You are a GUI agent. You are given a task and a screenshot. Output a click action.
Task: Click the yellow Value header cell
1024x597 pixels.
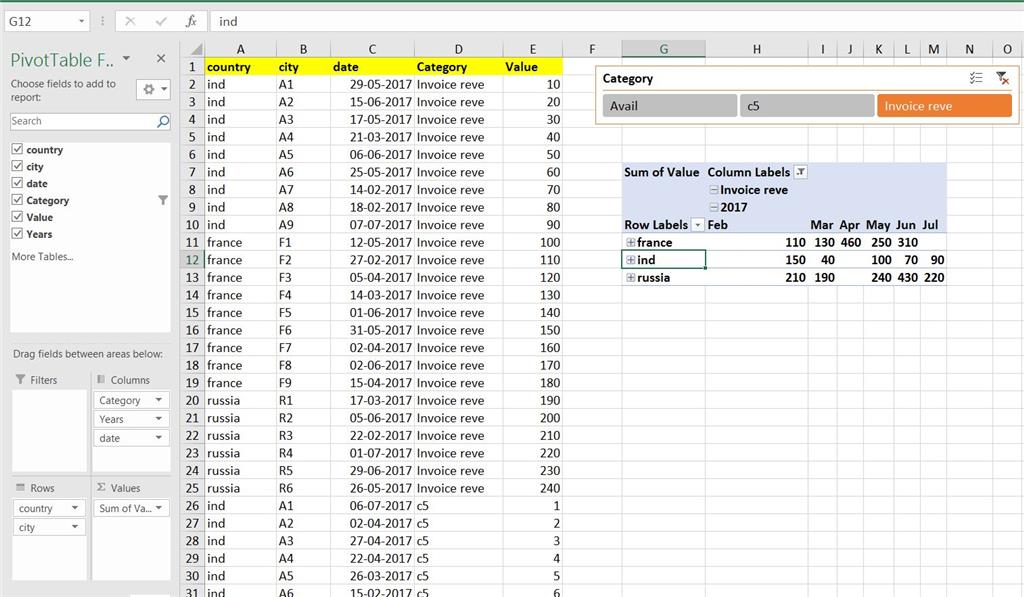coord(533,67)
